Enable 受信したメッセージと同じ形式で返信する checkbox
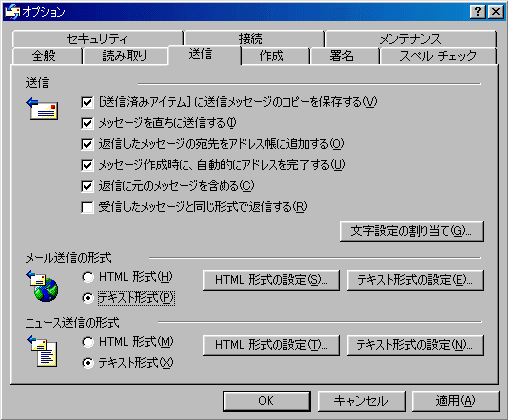508x420 pixels. 87,207
